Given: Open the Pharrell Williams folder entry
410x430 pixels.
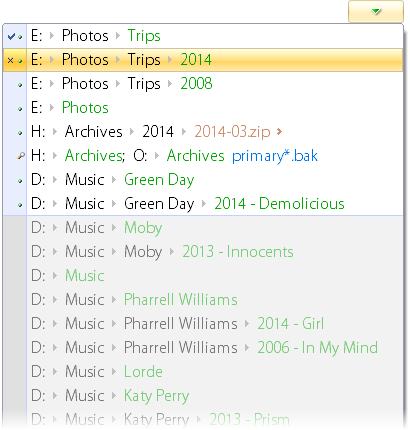Looking at the screenshot, I should (x=181, y=300).
